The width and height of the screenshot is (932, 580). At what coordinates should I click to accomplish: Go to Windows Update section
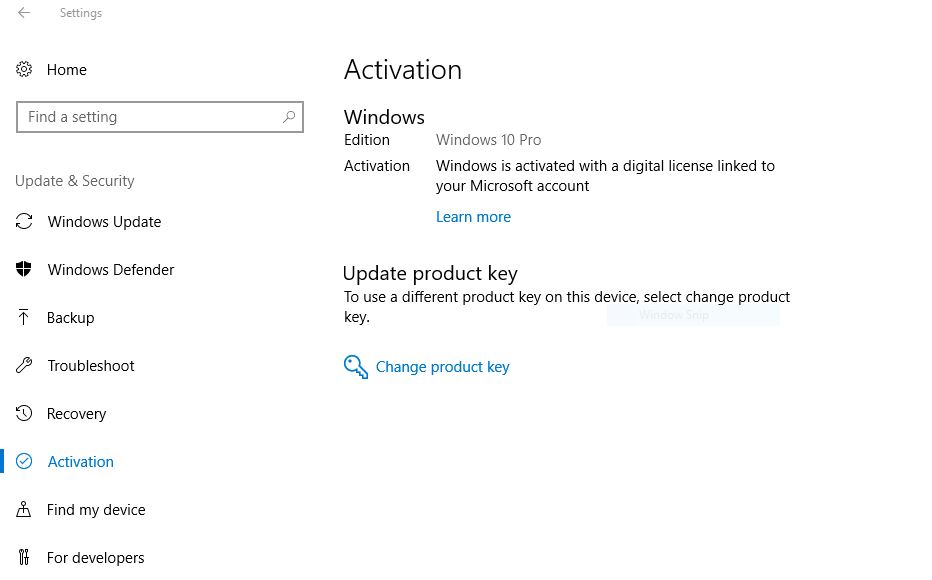[104, 222]
